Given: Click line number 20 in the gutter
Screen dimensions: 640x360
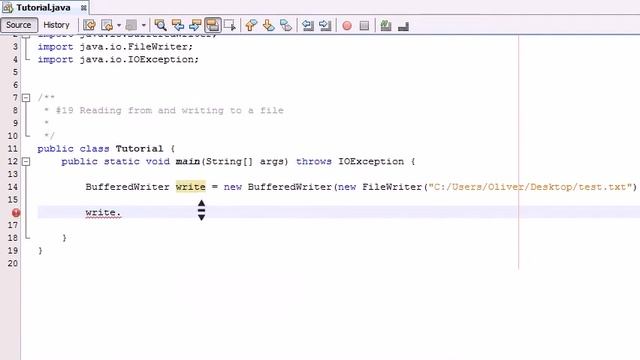Looking at the screenshot, I should [13, 263].
